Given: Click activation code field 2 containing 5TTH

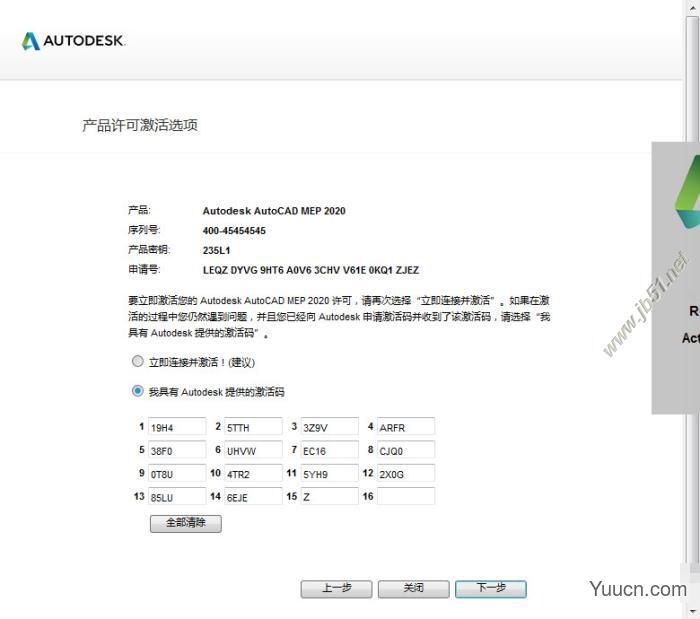Looking at the screenshot, I should 253,426.
